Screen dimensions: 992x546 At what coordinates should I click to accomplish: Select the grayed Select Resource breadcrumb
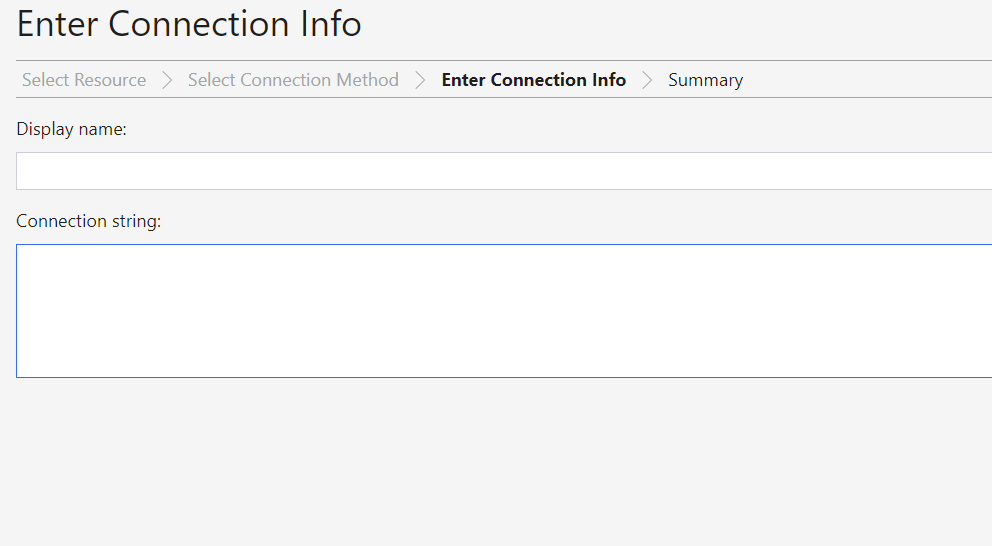tap(84, 80)
